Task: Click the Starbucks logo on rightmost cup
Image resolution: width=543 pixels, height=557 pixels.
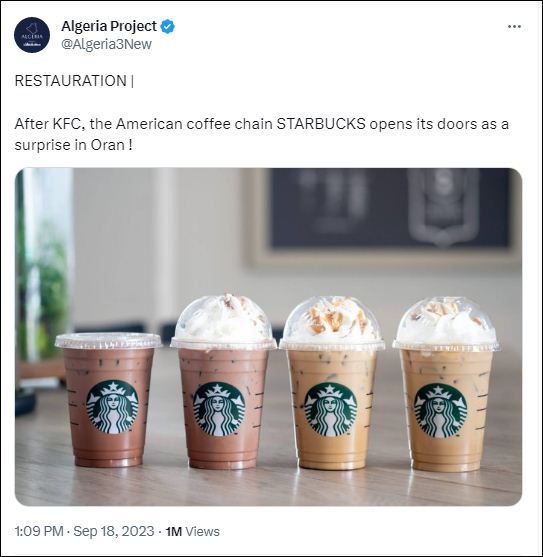Action: (x=440, y=411)
